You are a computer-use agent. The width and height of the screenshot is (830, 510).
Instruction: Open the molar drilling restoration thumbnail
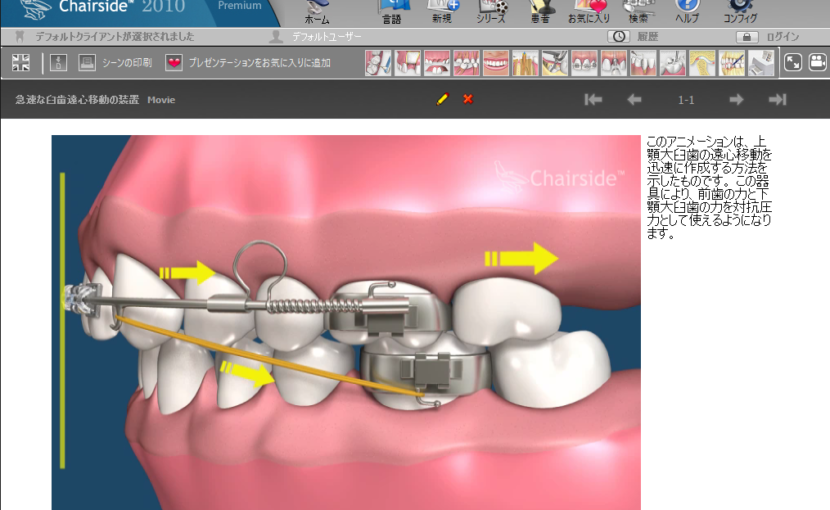pyautogui.click(x=673, y=63)
